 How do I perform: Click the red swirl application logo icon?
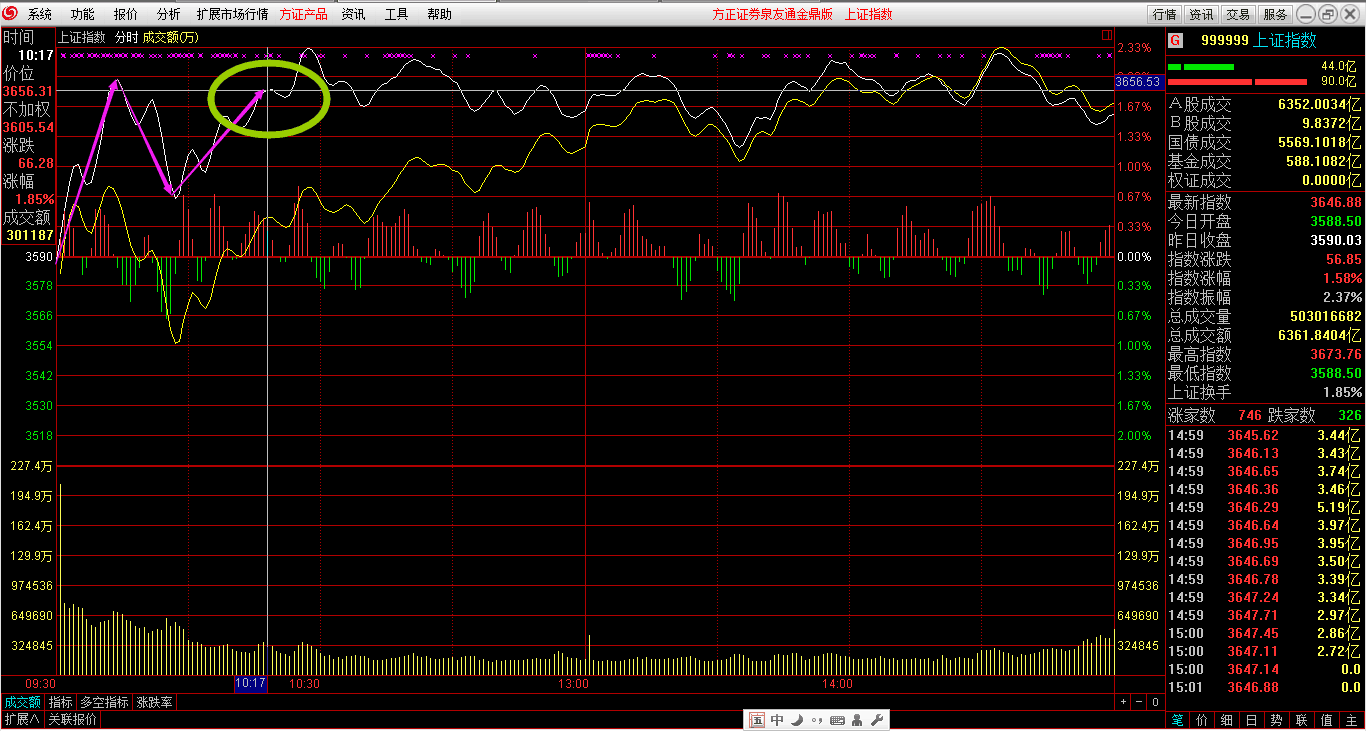click(10, 14)
